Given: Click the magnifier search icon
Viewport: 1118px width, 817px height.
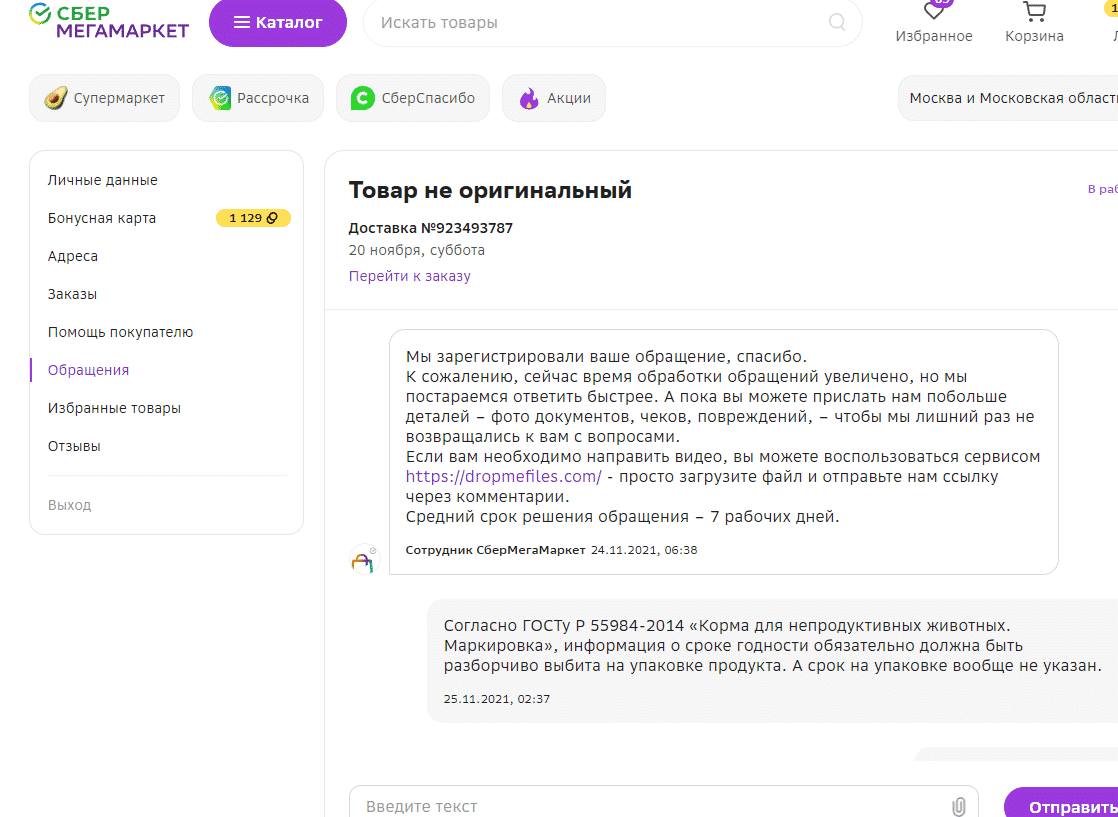Looking at the screenshot, I should point(837,23).
